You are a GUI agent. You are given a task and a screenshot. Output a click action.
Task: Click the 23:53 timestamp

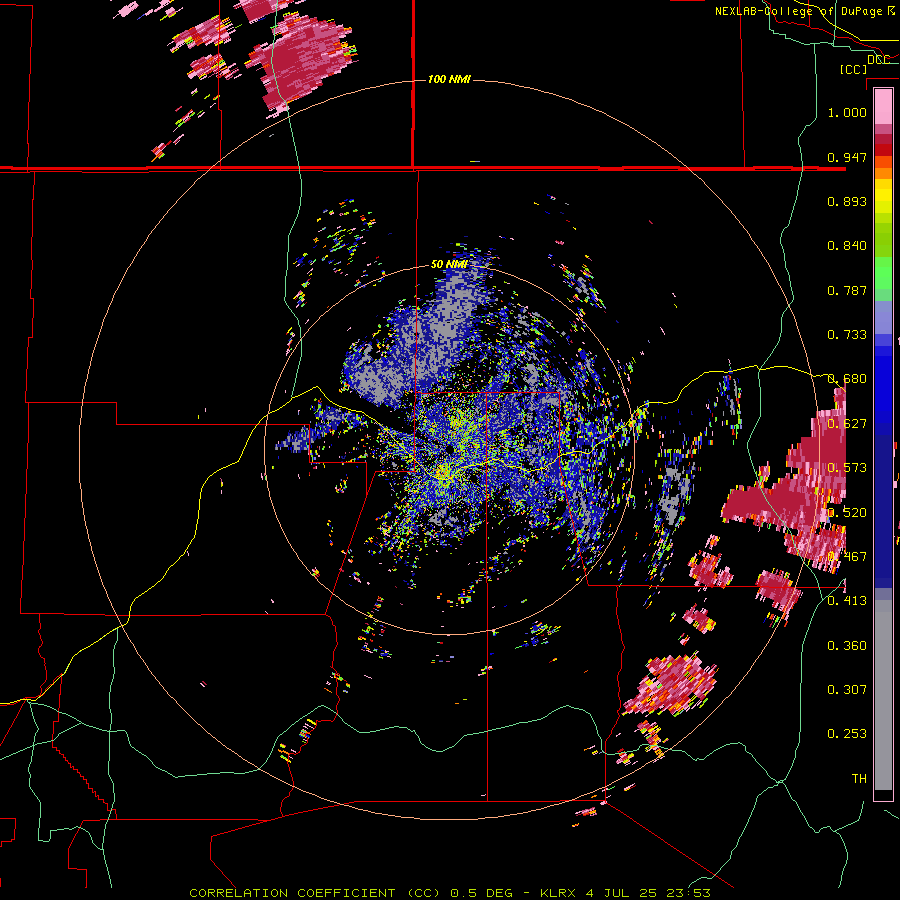click(x=688, y=893)
